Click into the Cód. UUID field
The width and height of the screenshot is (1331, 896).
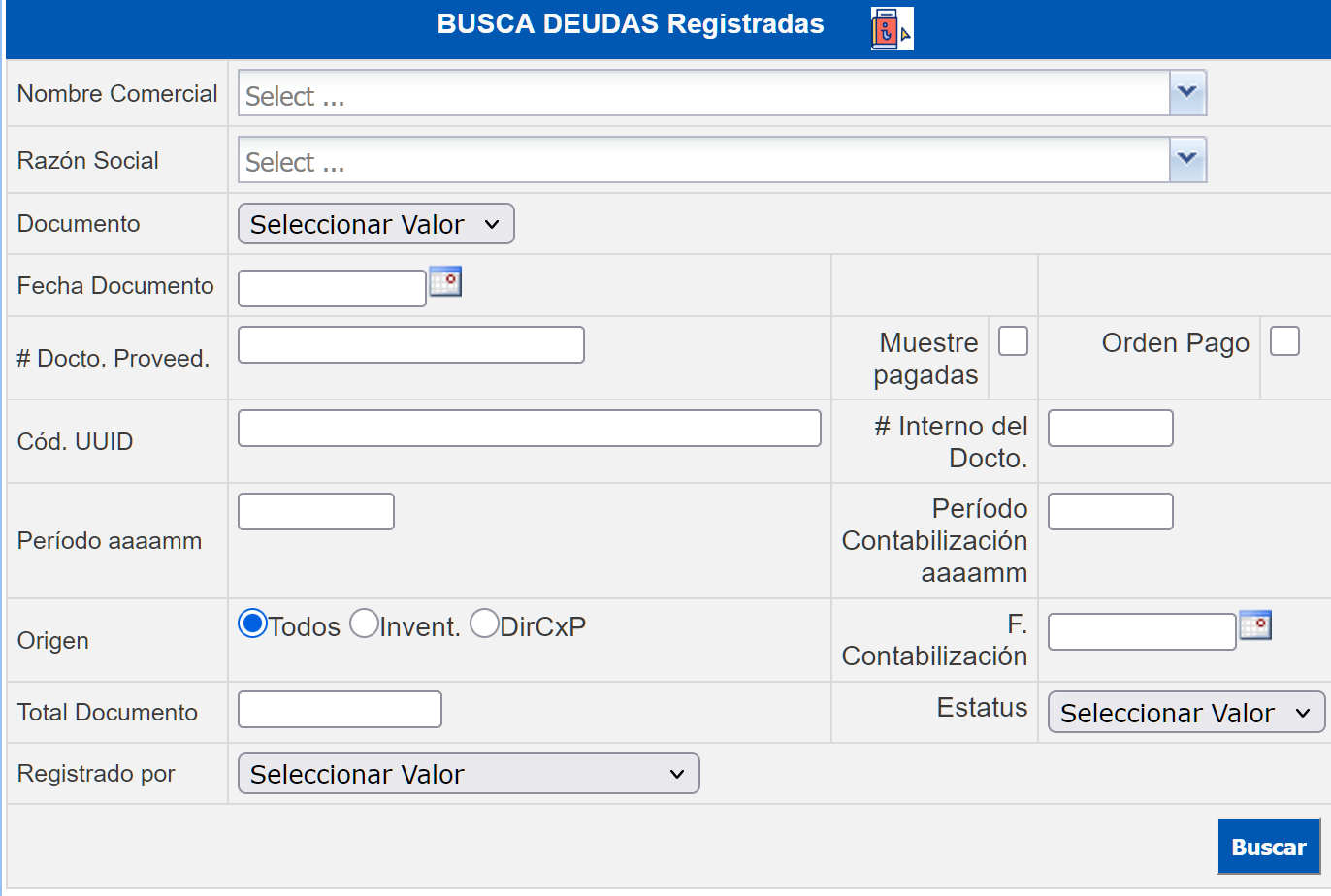point(529,429)
